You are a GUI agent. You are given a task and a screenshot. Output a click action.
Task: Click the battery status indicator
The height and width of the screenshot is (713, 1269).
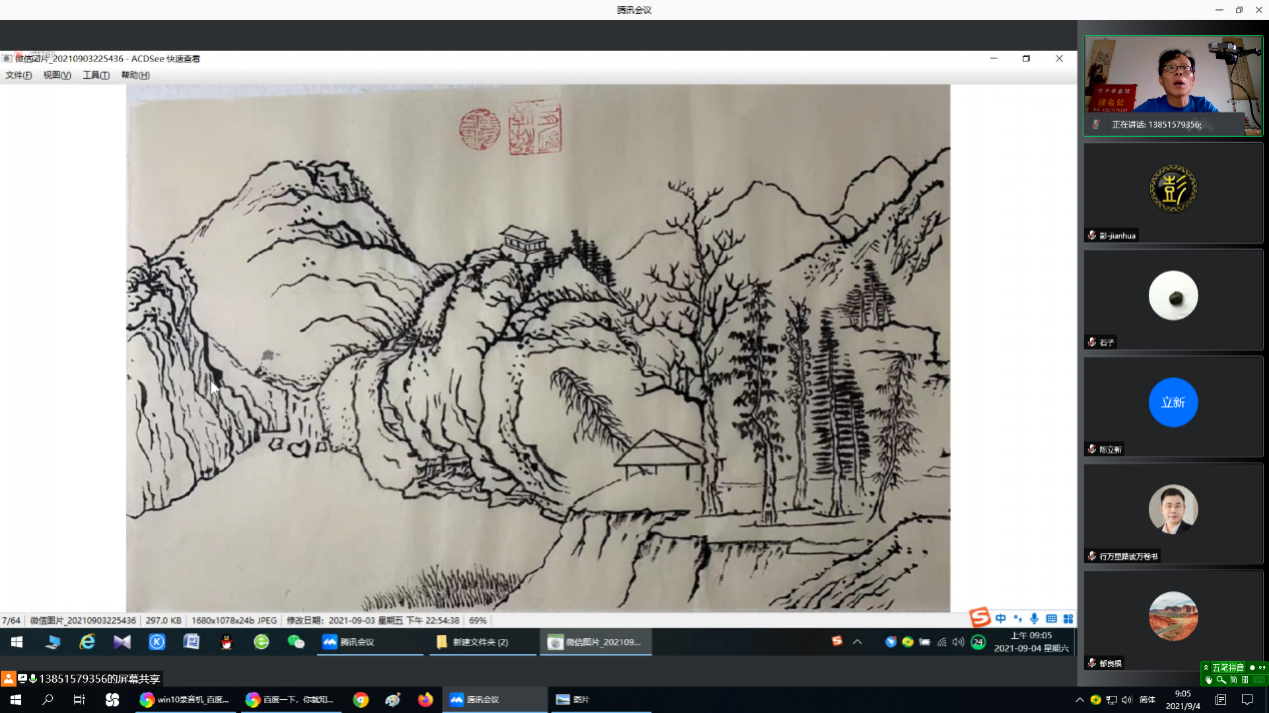[925, 642]
